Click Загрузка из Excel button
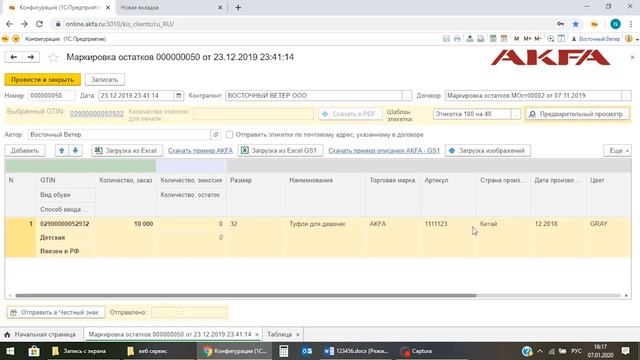 tap(127, 151)
